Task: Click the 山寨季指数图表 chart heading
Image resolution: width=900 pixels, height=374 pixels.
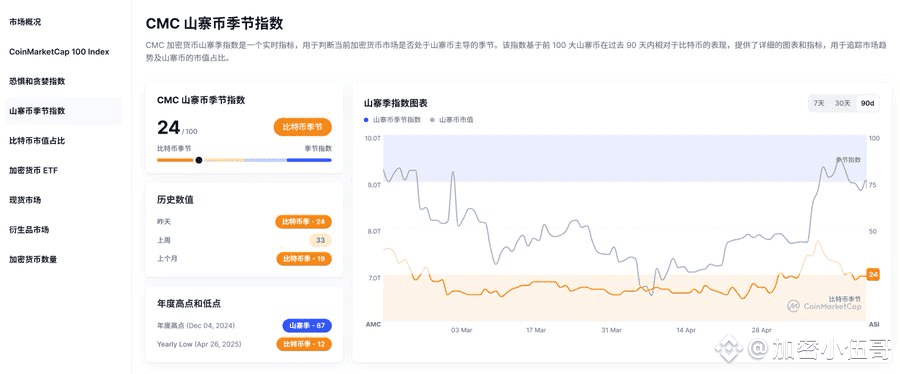Action: pos(395,103)
